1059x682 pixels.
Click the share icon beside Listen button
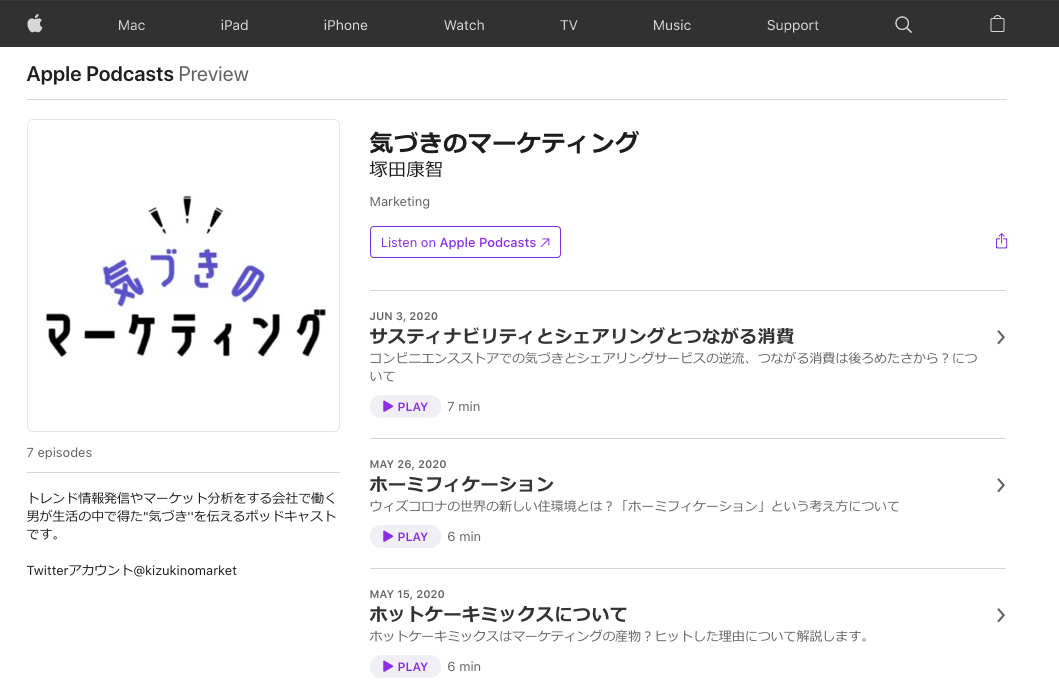coord(1001,241)
